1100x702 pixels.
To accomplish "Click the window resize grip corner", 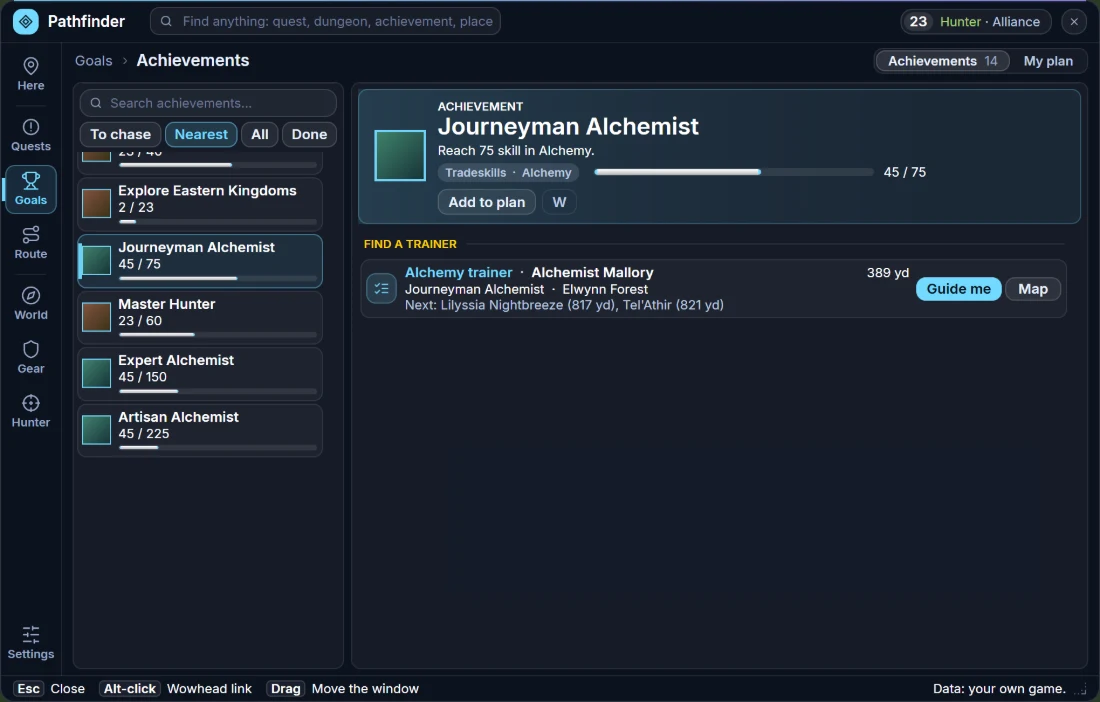I will point(1081,691).
